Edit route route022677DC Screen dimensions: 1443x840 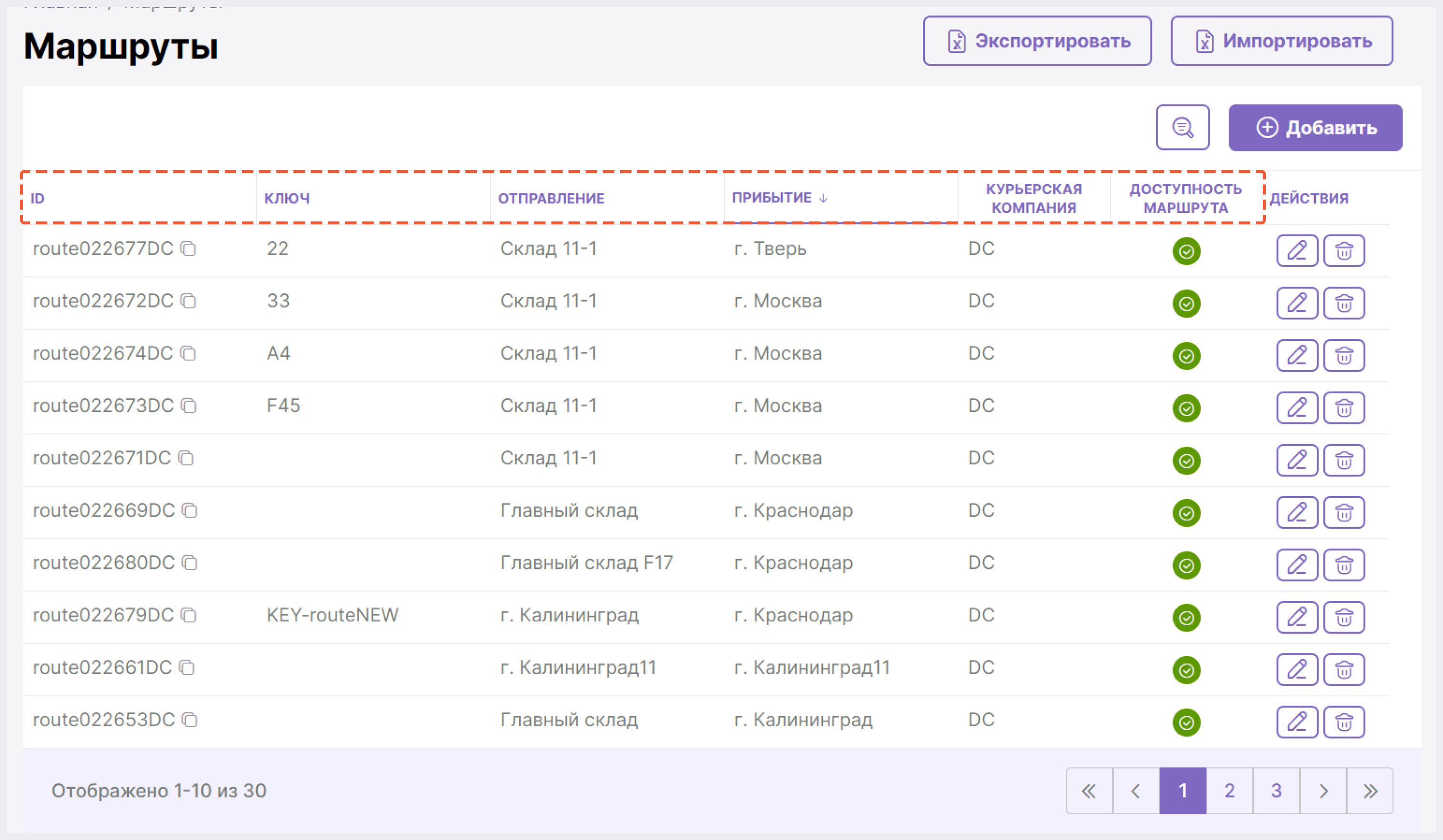tap(1297, 251)
